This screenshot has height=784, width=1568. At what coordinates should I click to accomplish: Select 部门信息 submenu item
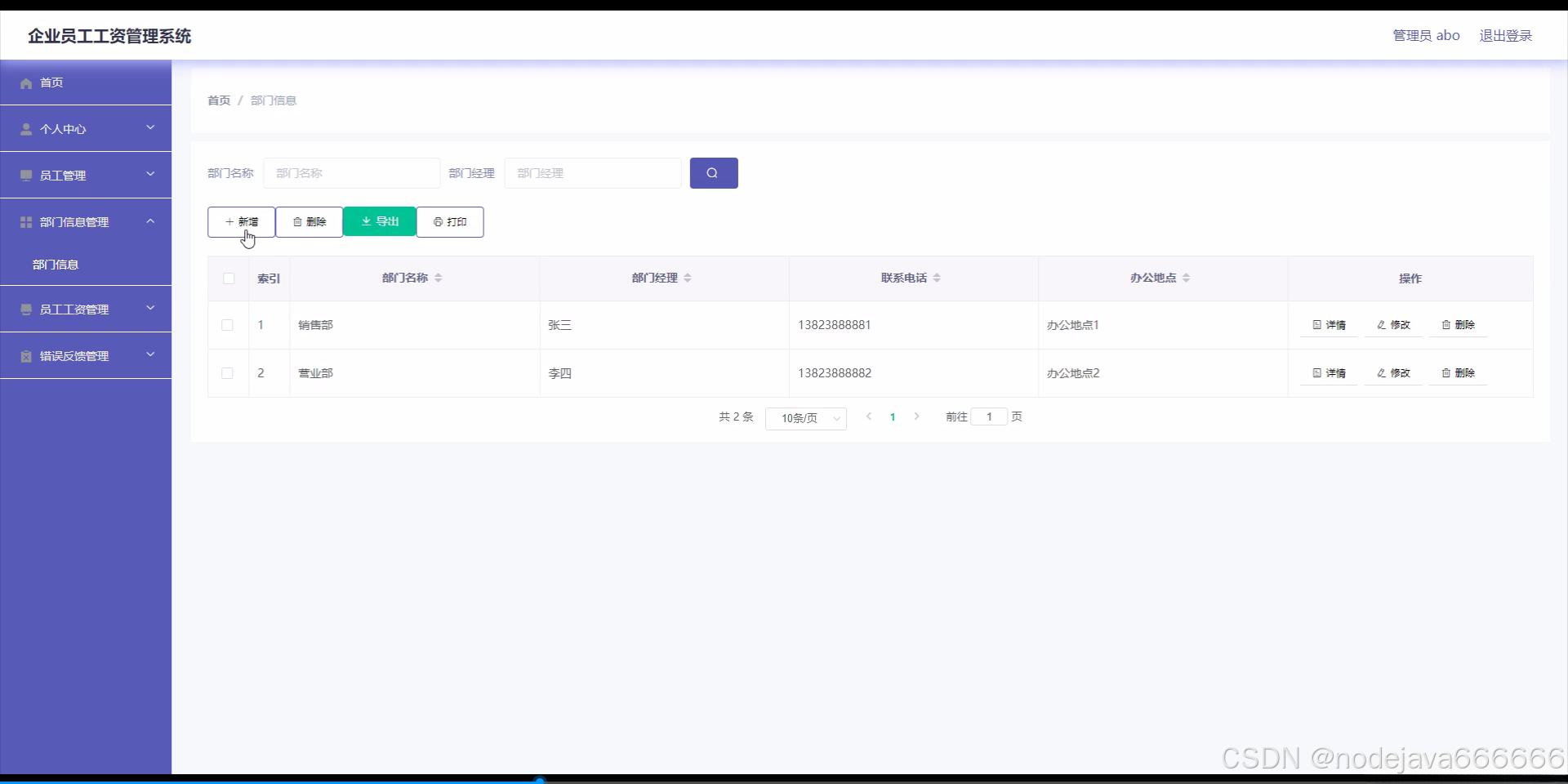(86, 265)
